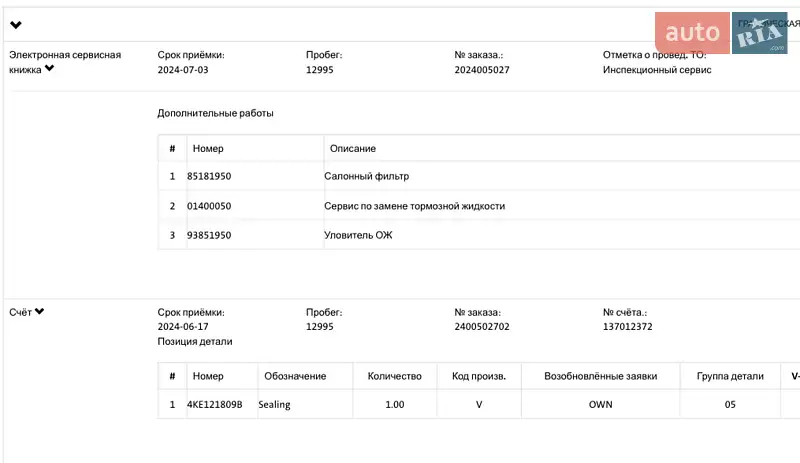Viewport: 800px width, 463px height.
Task: Select the Салонный фильтр row
Action: (x=367, y=177)
